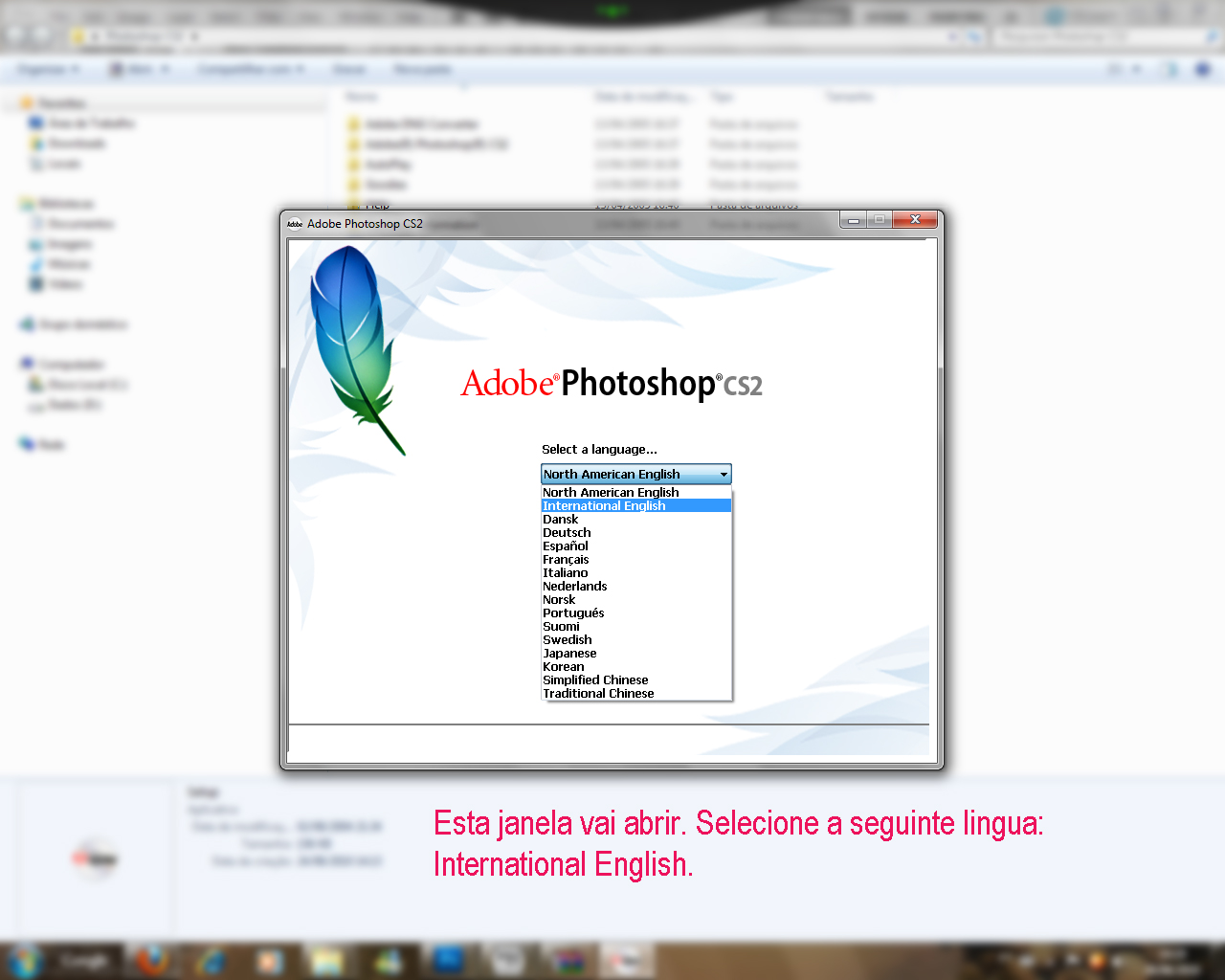Pick Dansk from the language list
Image resolution: width=1225 pixels, height=980 pixels.
click(636, 519)
